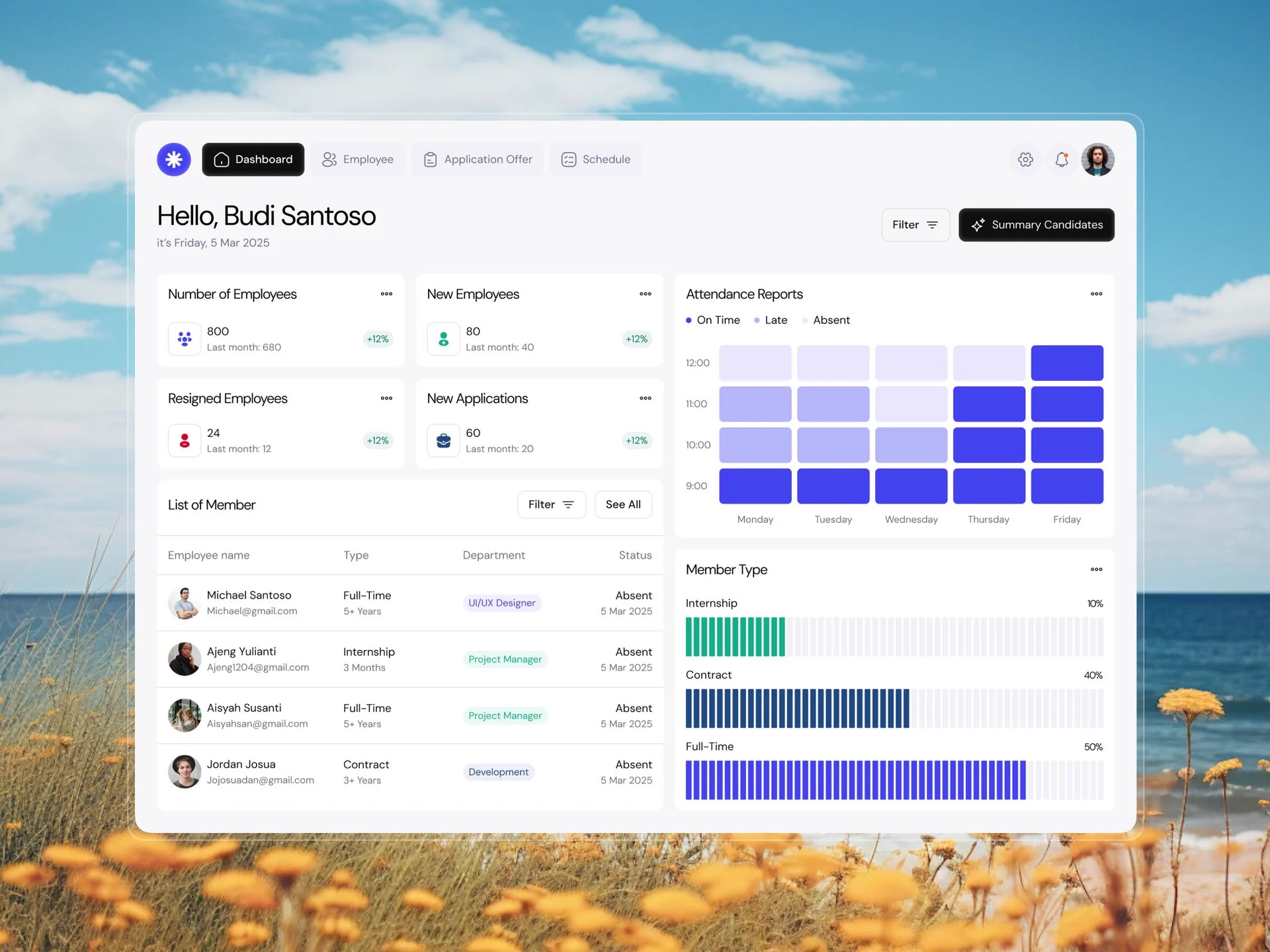Click the Internship 10% progress bar
This screenshot has width=1270, height=952.
[x=894, y=637]
